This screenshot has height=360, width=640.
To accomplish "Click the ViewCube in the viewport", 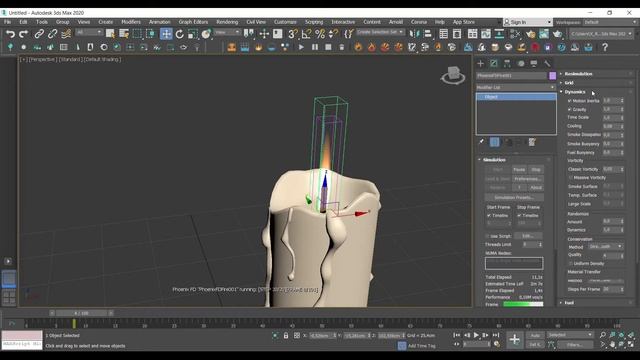I will pos(453,75).
